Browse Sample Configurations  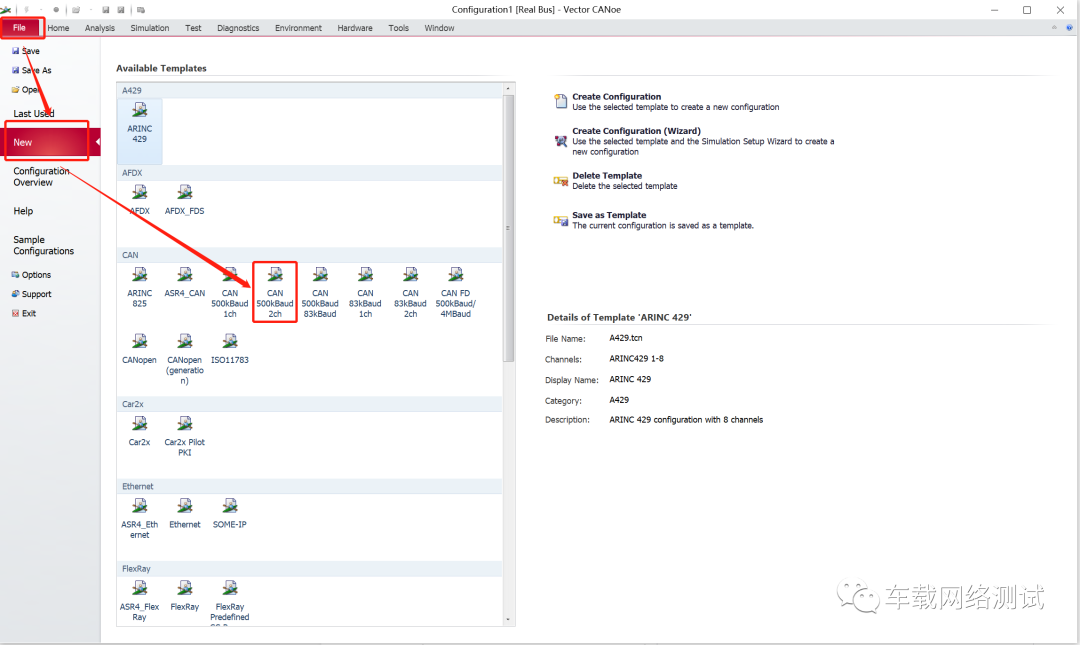(43, 245)
